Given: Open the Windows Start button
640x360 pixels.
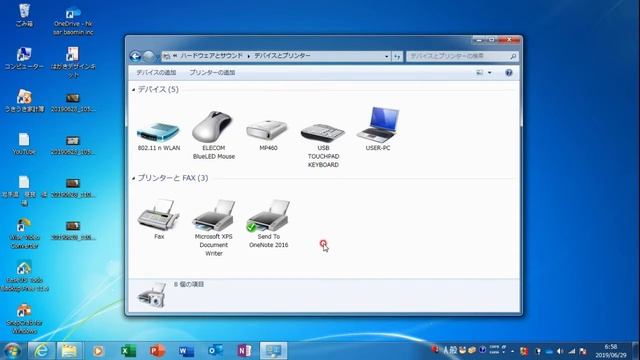Looking at the screenshot, I should (x=12, y=351).
